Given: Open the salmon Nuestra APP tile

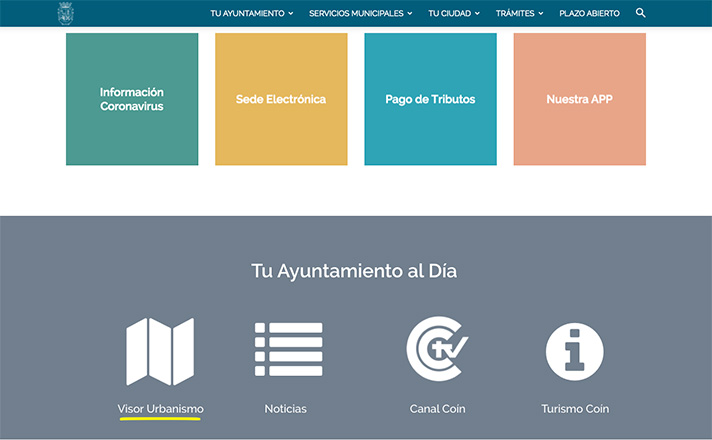Looking at the screenshot, I should [x=579, y=99].
